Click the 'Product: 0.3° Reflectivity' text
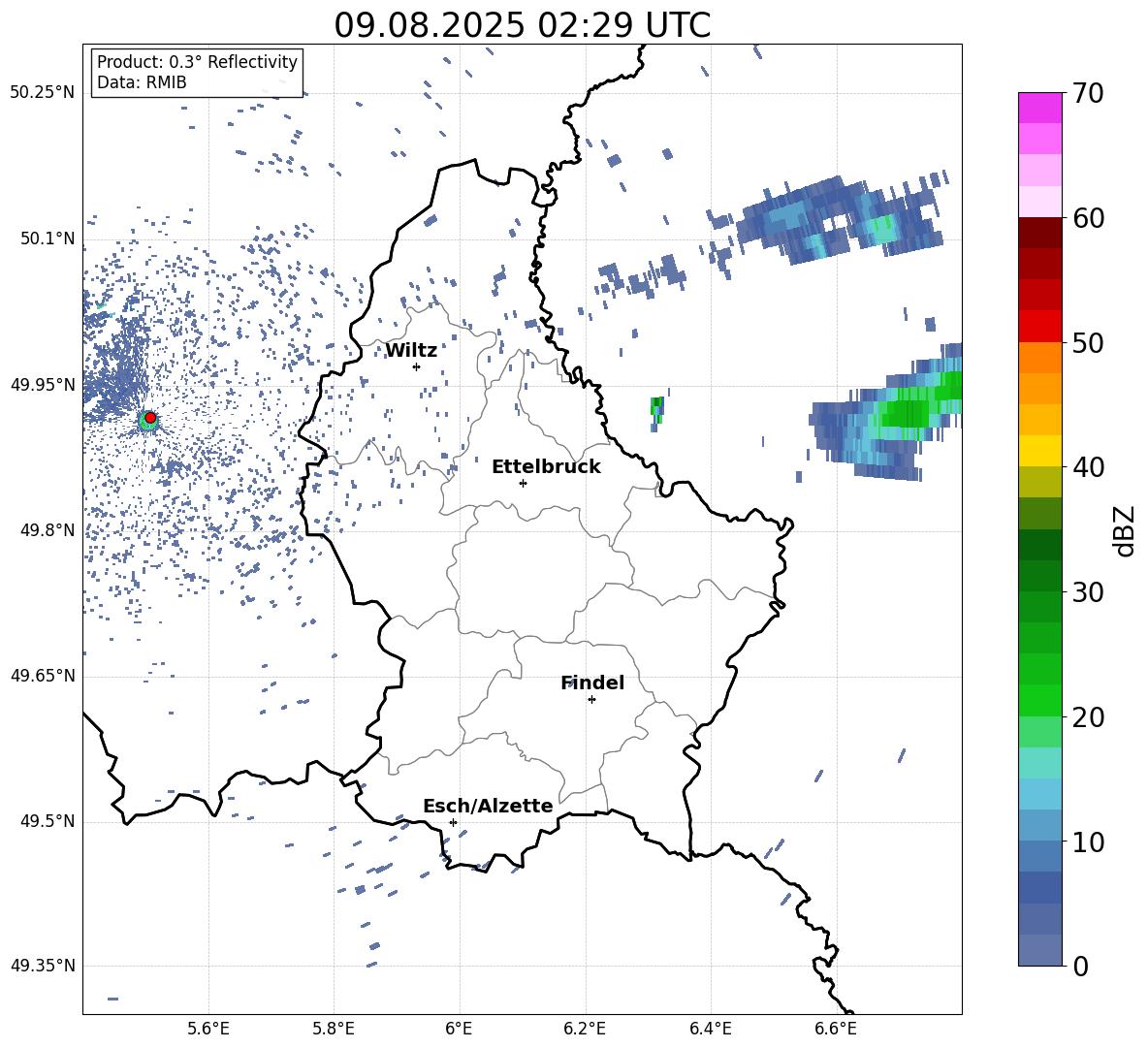The height and width of the screenshot is (1048, 1148). 197,61
